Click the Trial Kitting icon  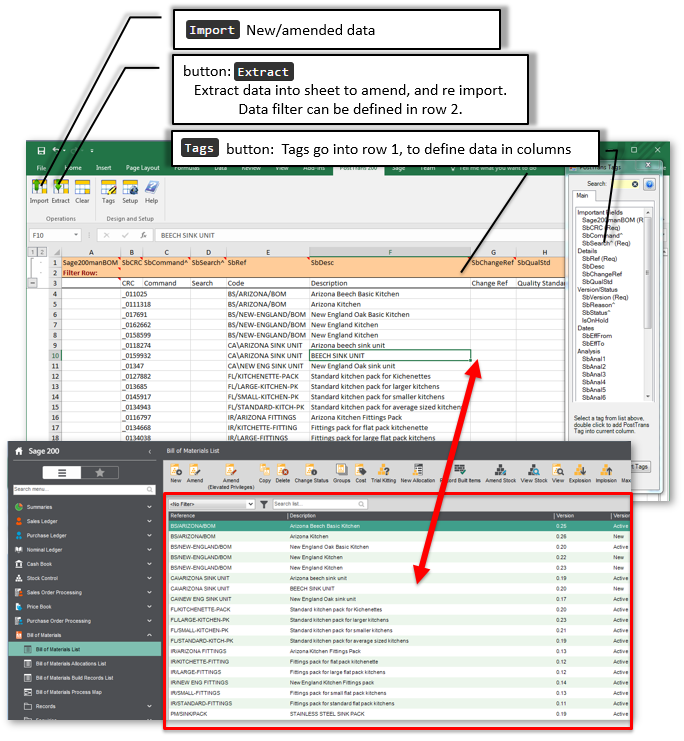point(383,470)
